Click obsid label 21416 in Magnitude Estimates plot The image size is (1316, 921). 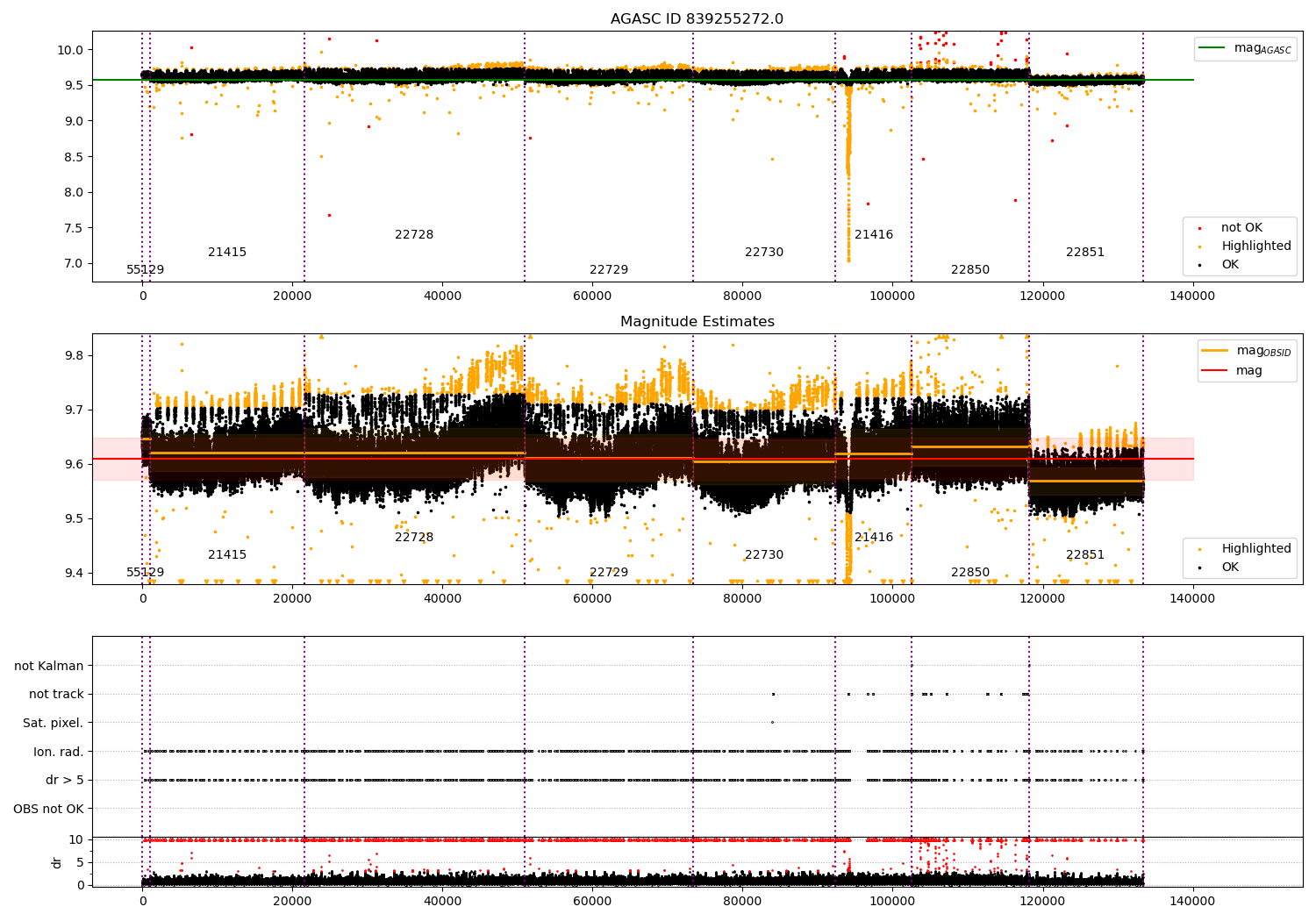pyautogui.click(x=874, y=538)
